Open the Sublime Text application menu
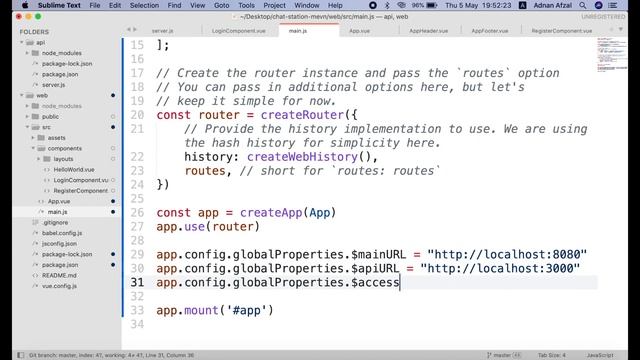The image size is (640, 360). click(x=59, y=5)
